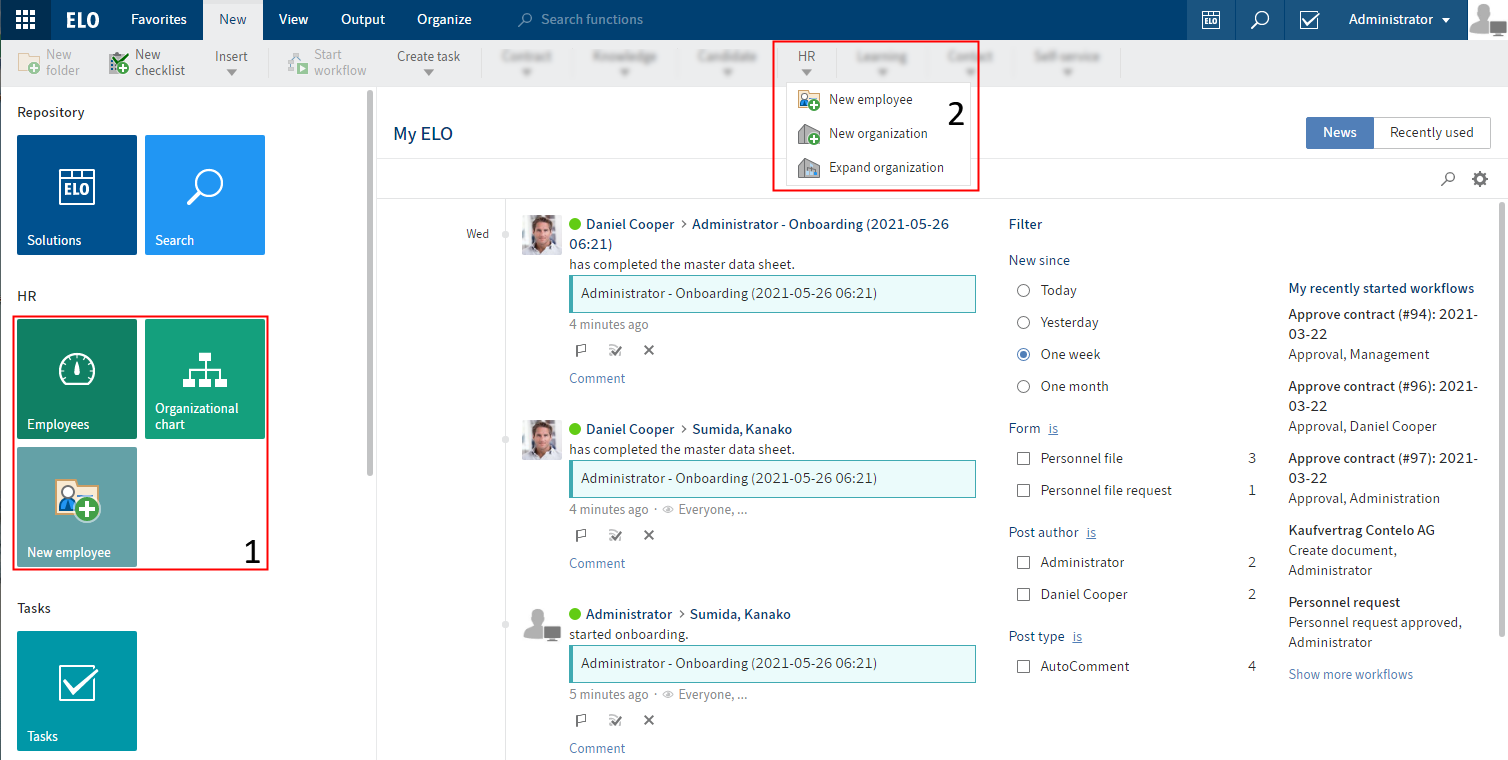Open Personnel request workflow entry
Screen dimensions: 1508x760
(1374, 622)
